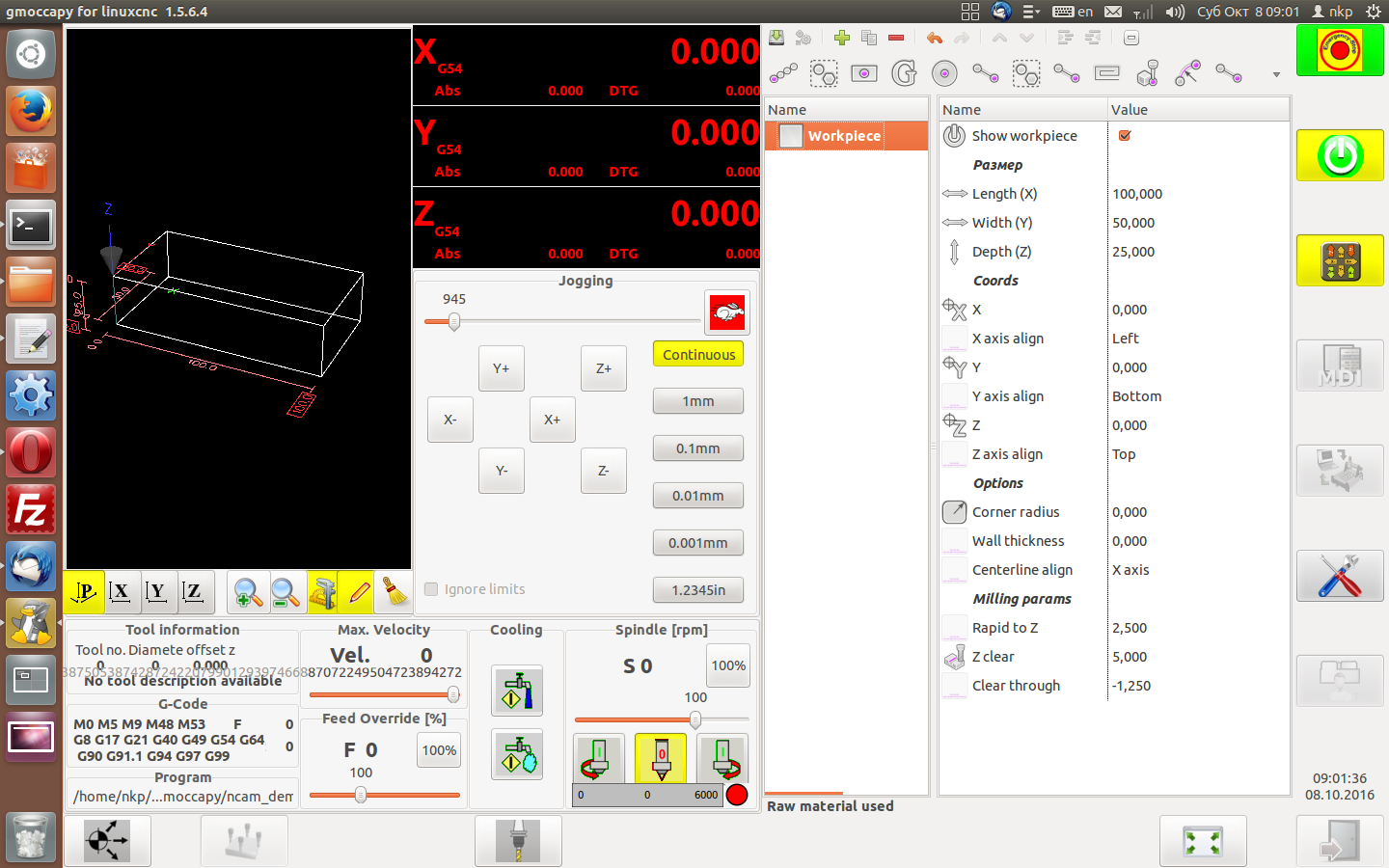Open Firefox from the launcher
Screen dimensions: 1389x868
[x=31, y=112]
